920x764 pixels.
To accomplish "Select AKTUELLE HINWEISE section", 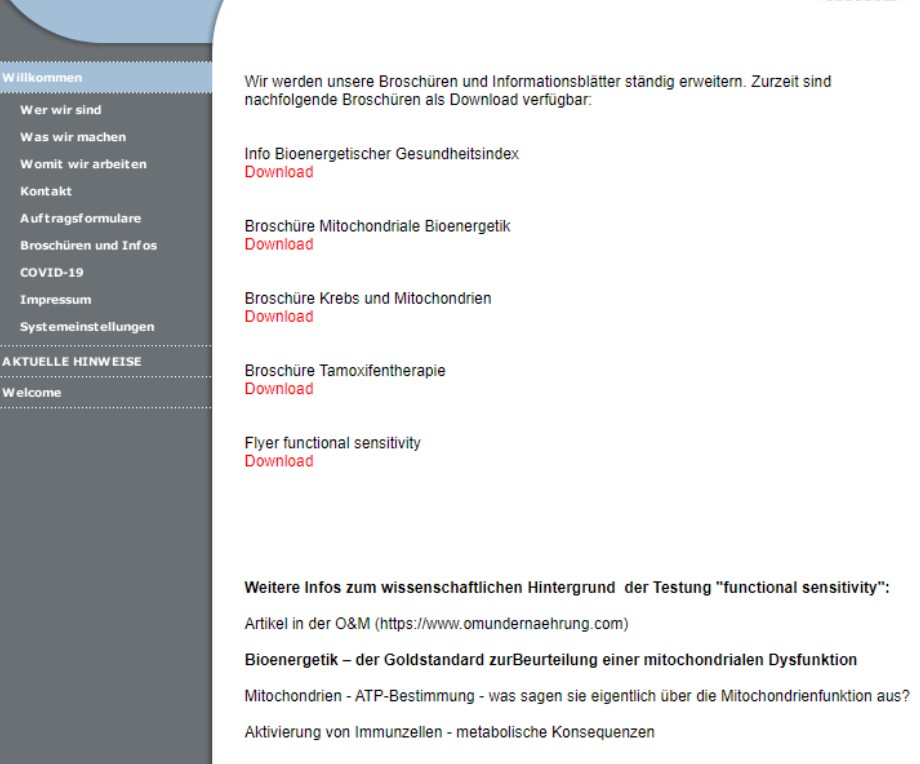I will pos(71,361).
